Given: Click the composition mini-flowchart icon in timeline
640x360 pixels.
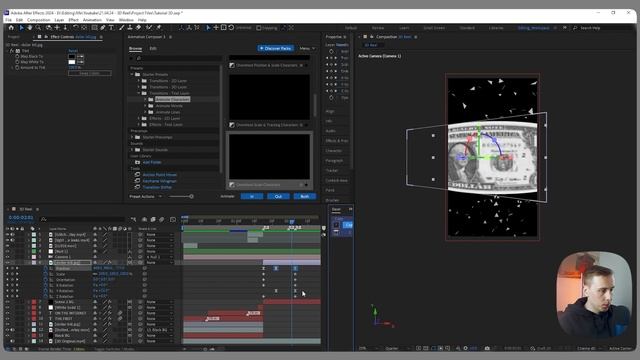Looking at the screenshot, I should 133,220.
